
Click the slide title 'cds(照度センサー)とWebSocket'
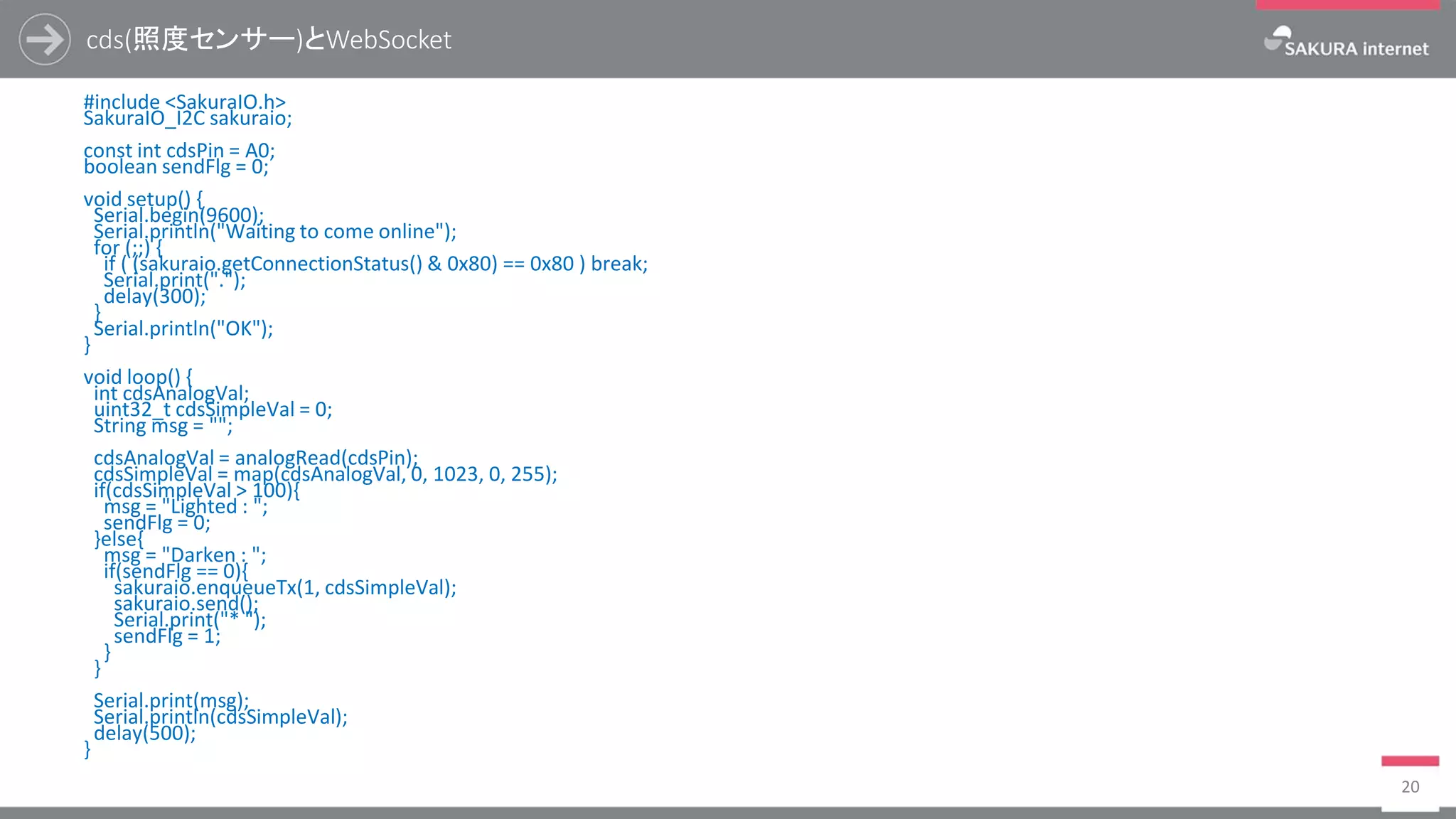coord(269,39)
